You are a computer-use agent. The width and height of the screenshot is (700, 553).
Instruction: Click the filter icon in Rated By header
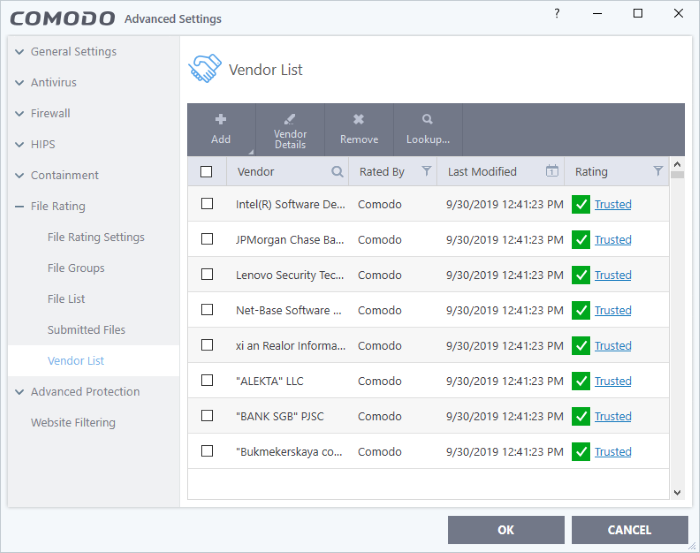coord(426,171)
